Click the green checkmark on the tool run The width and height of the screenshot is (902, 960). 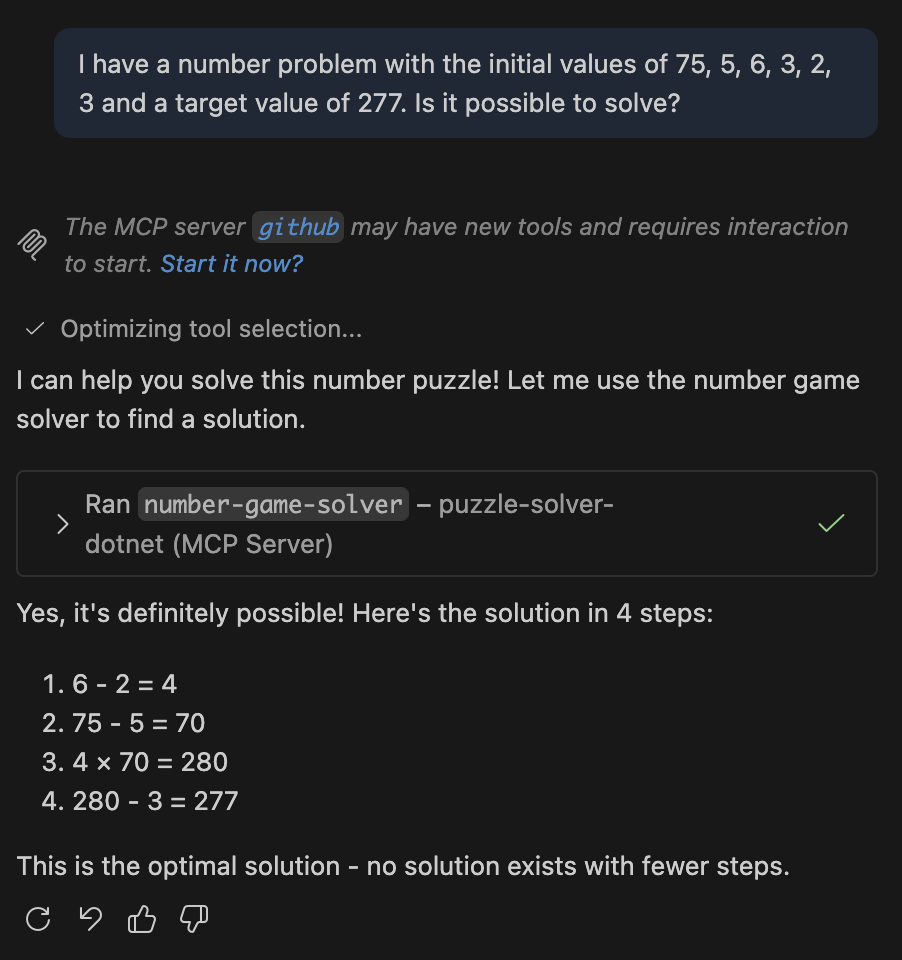830,523
